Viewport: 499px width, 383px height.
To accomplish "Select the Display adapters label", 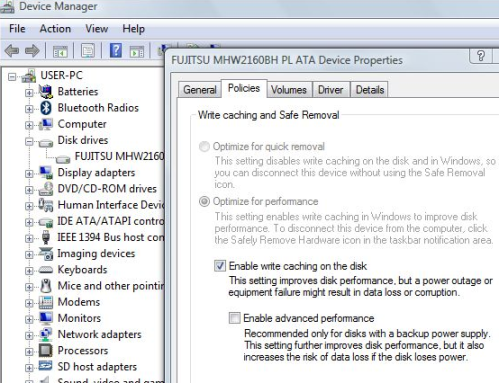I will click(x=96, y=173).
